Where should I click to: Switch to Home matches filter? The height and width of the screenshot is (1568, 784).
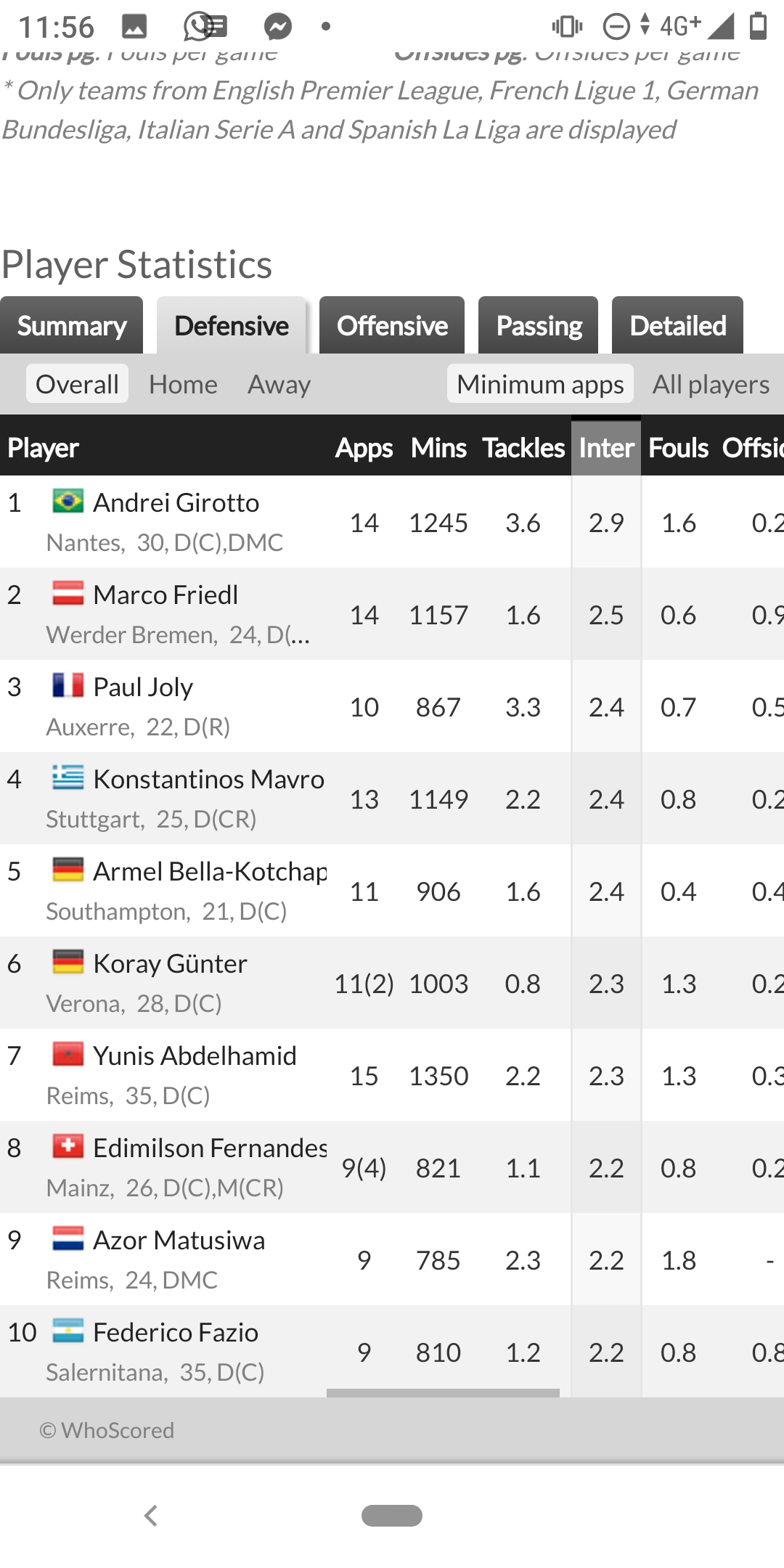183,384
